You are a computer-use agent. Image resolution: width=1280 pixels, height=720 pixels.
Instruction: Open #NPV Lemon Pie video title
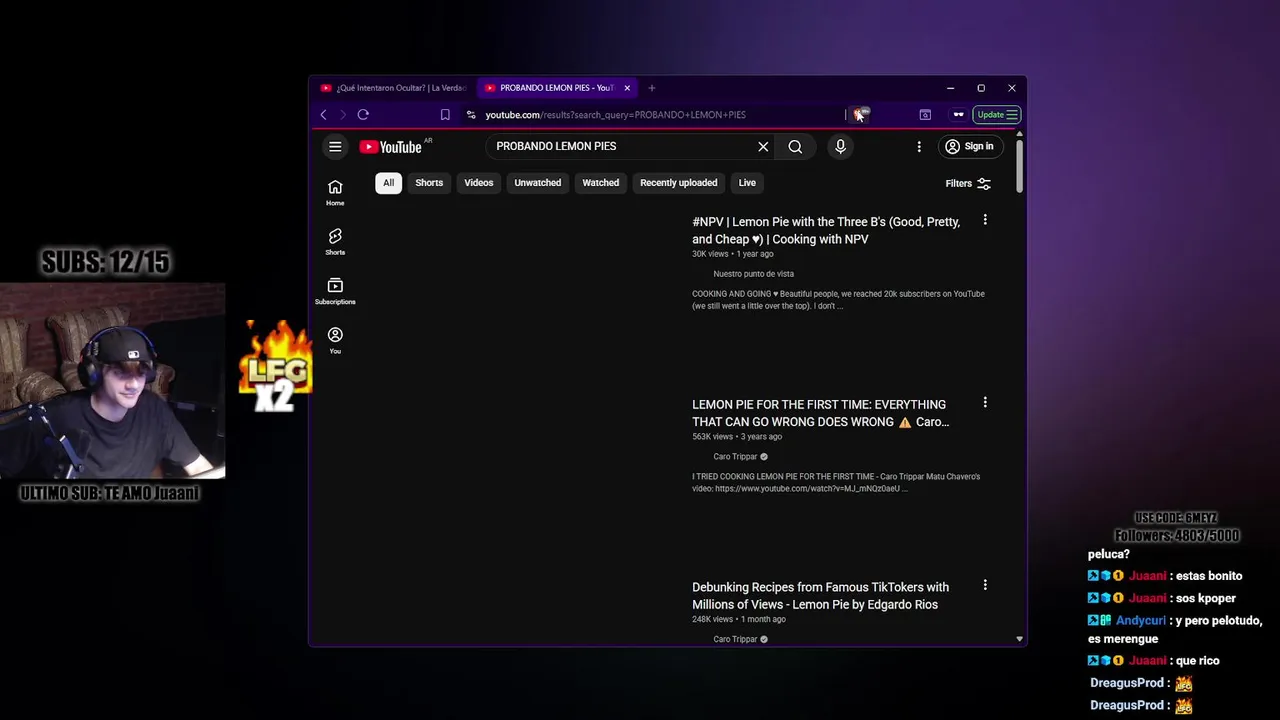(x=826, y=230)
